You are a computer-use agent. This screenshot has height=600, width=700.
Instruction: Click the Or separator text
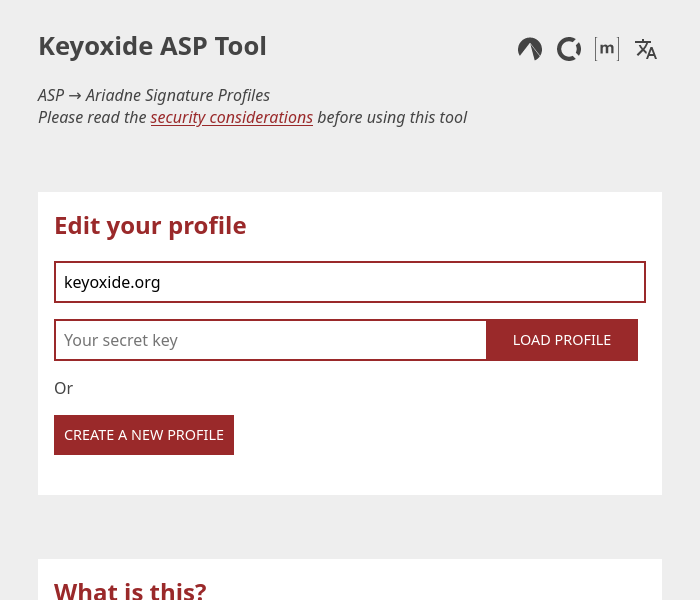[63, 388]
